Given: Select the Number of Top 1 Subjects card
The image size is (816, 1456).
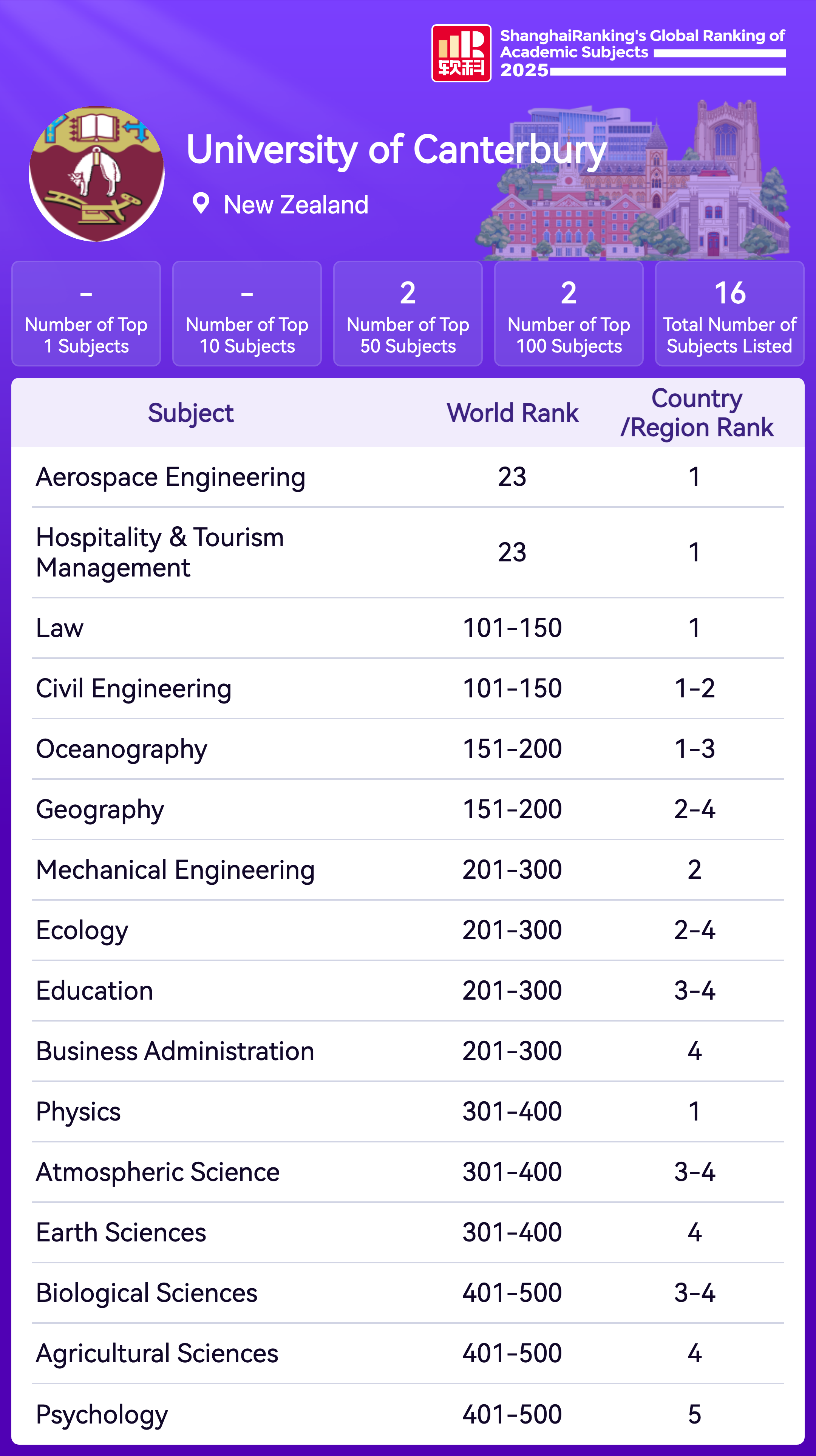Looking at the screenshot, I should [x=86, y=314].
